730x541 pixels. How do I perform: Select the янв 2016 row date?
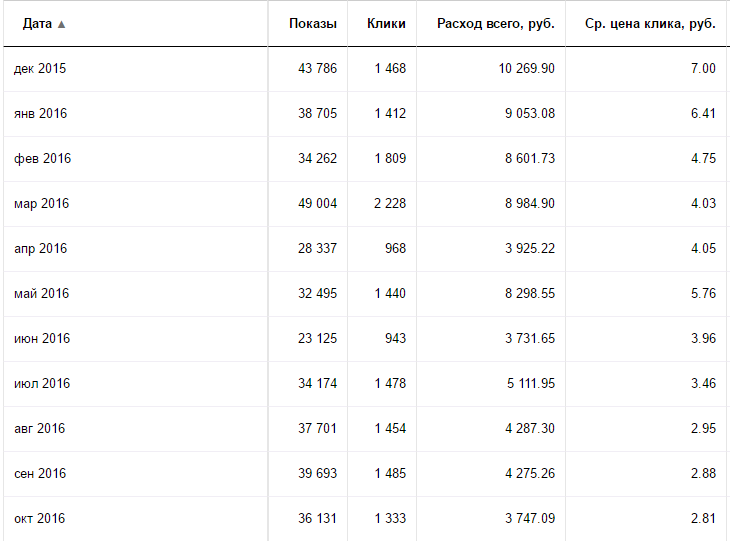pyautogui.click(x=41, y=114)
